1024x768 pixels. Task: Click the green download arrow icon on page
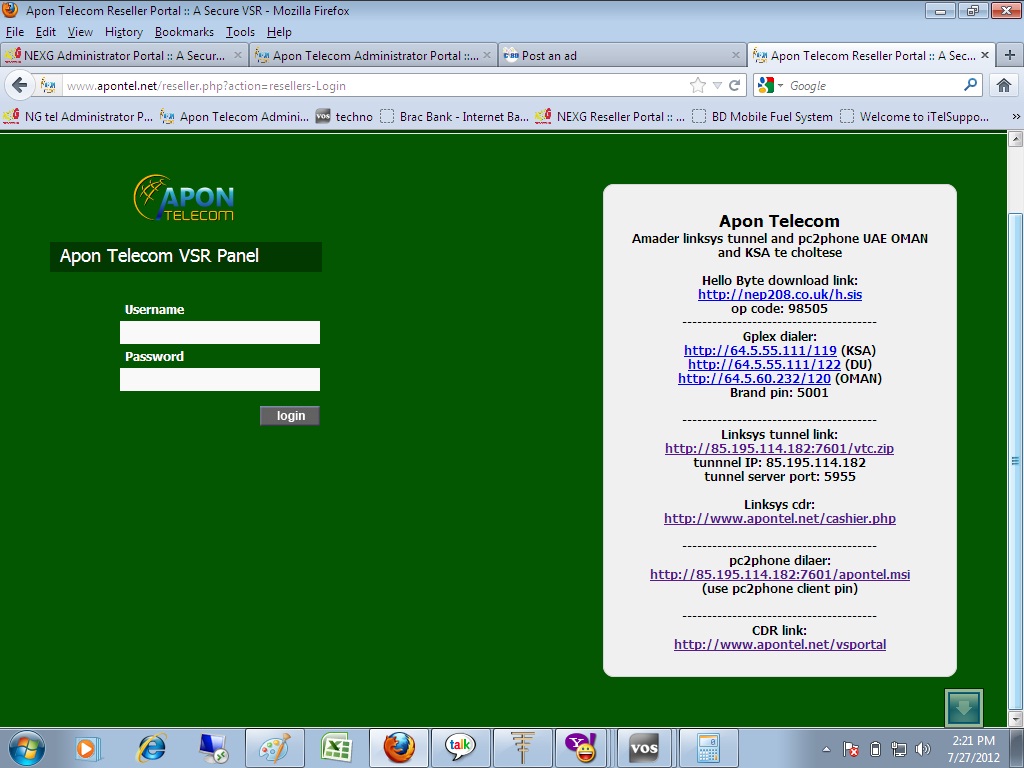963,708
